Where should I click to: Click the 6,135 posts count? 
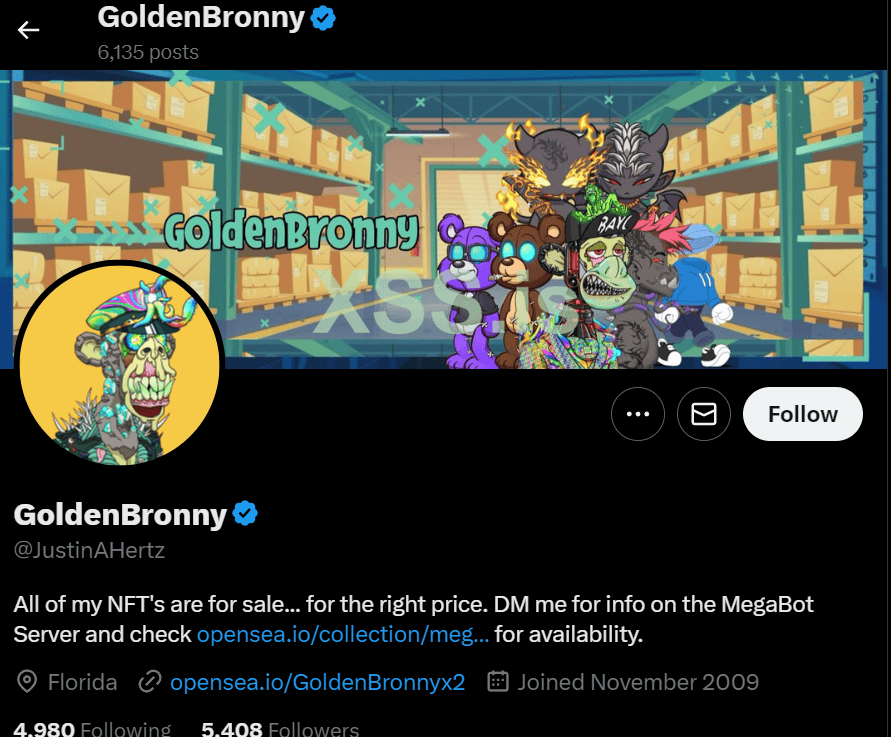click(148, 52)
